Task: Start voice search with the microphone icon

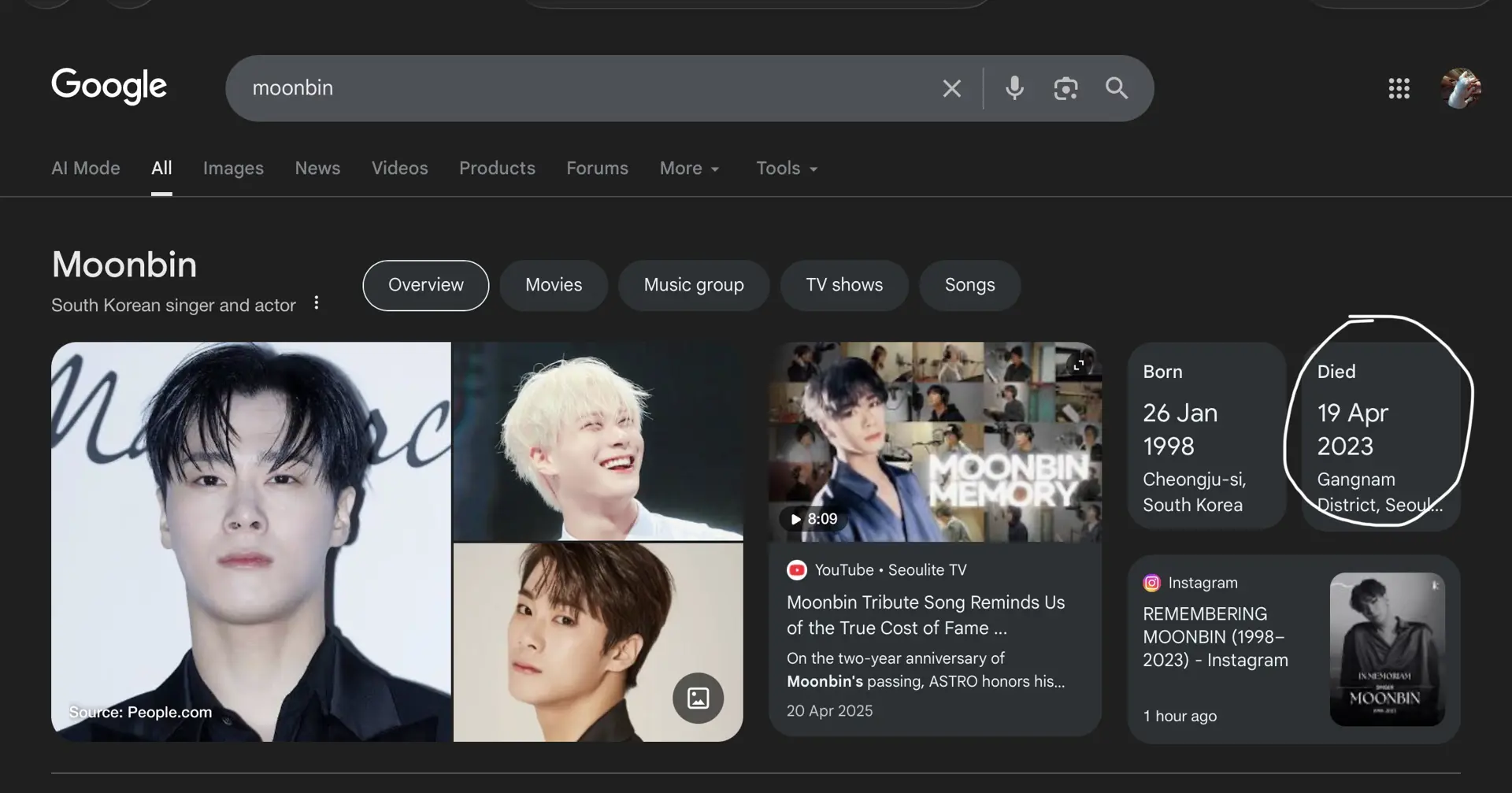Action: coord(1014,88)
